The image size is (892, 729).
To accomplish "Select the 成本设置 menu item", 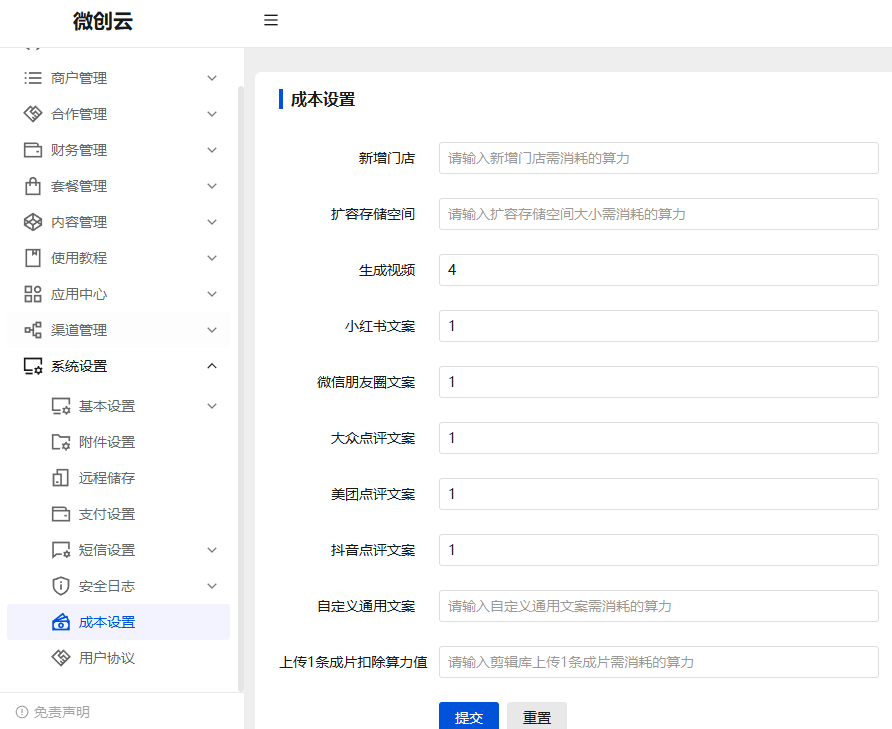I will pos(118,622).
